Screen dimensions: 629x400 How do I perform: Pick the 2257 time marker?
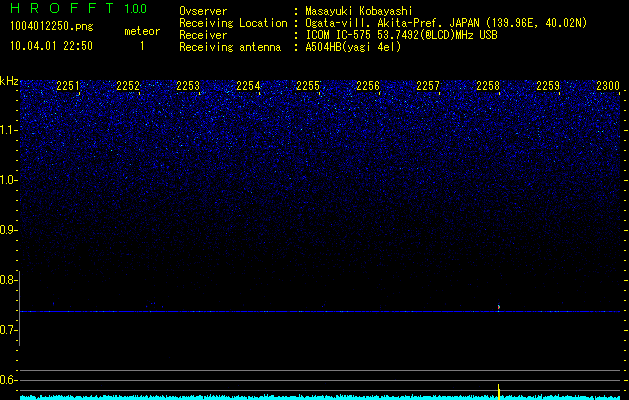tap(428, 87)
